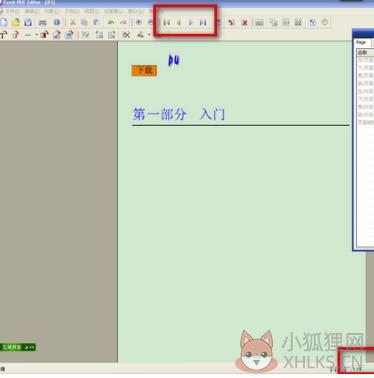Open the 文件 (File) menu
This screenshot has height=378, width=374.
(x=12, y=11)
